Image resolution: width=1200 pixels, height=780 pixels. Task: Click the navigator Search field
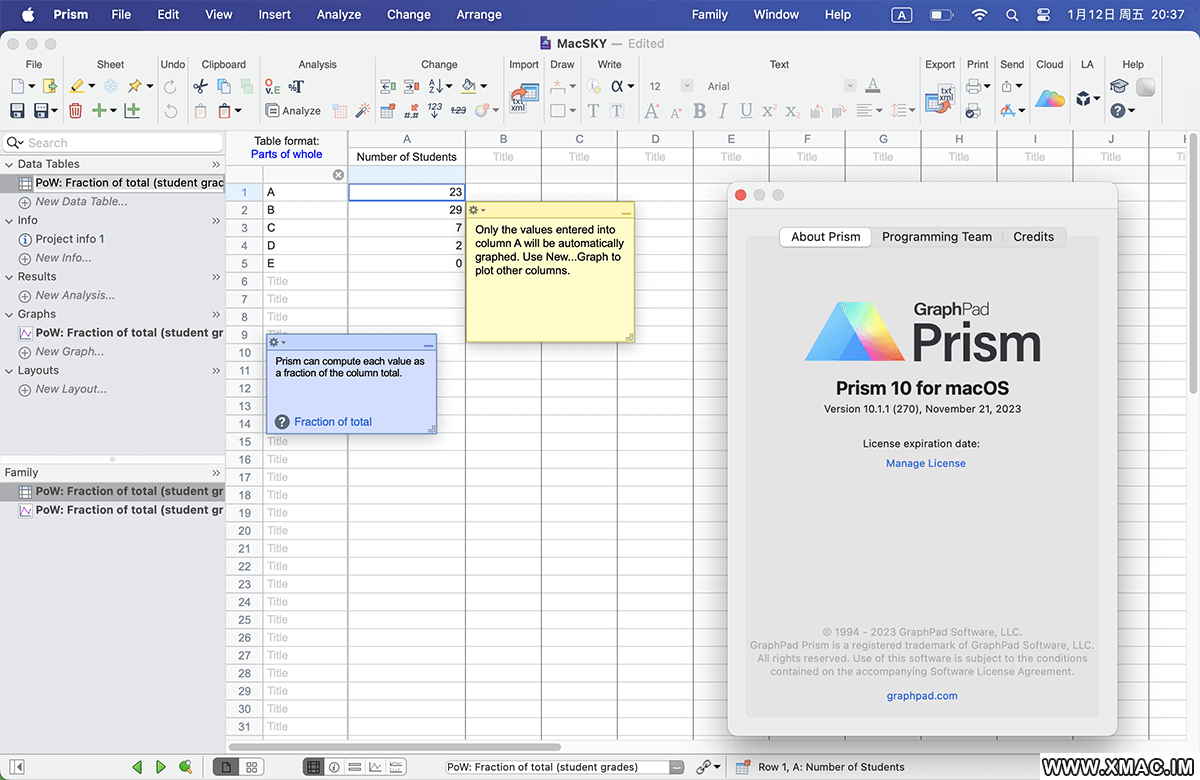point(112,143)
